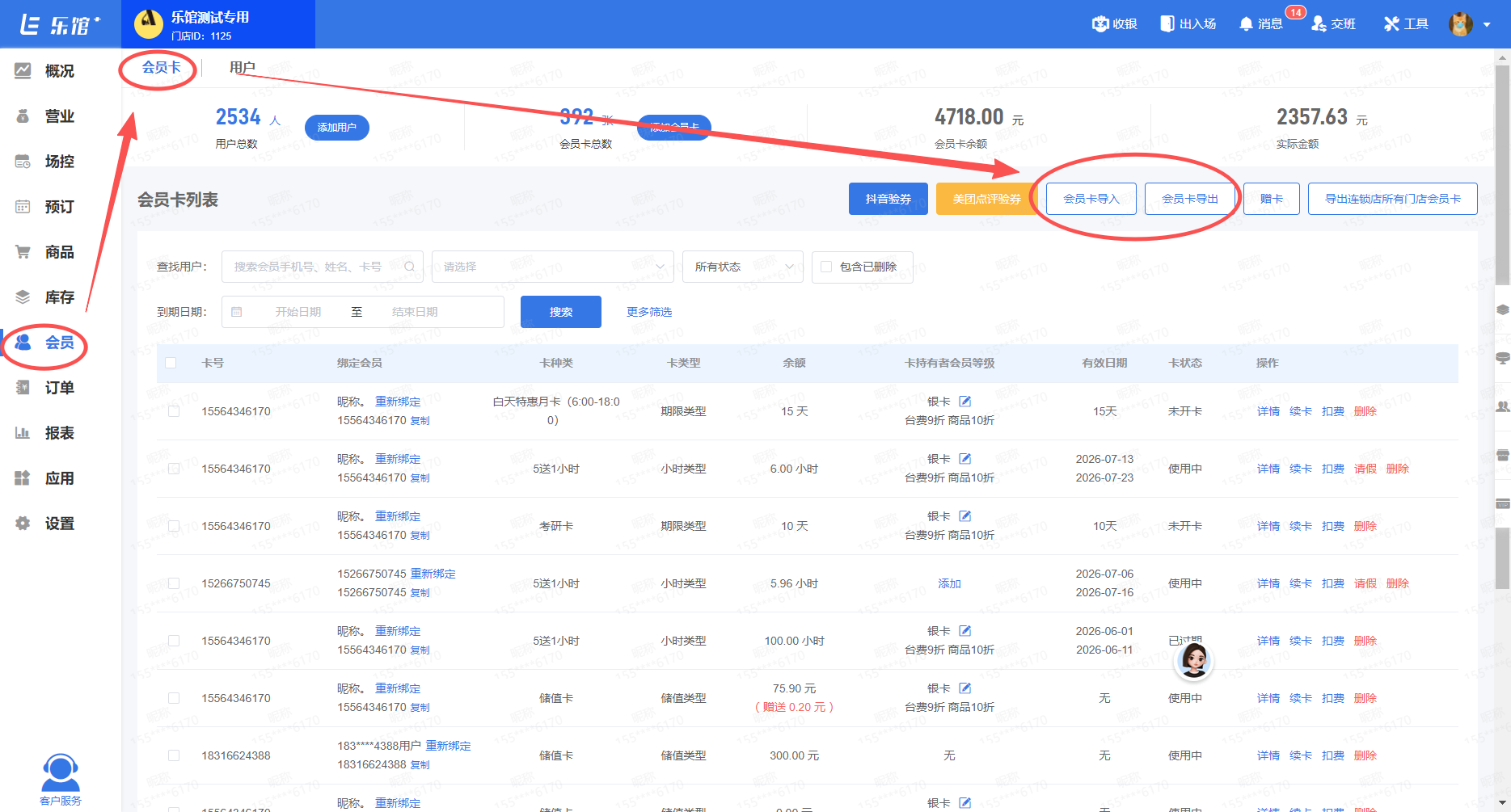The width and height of the screenshot is (1511, 812).
Task: Click the storefront icon on right edge panel
Action: pos(1503,455)
